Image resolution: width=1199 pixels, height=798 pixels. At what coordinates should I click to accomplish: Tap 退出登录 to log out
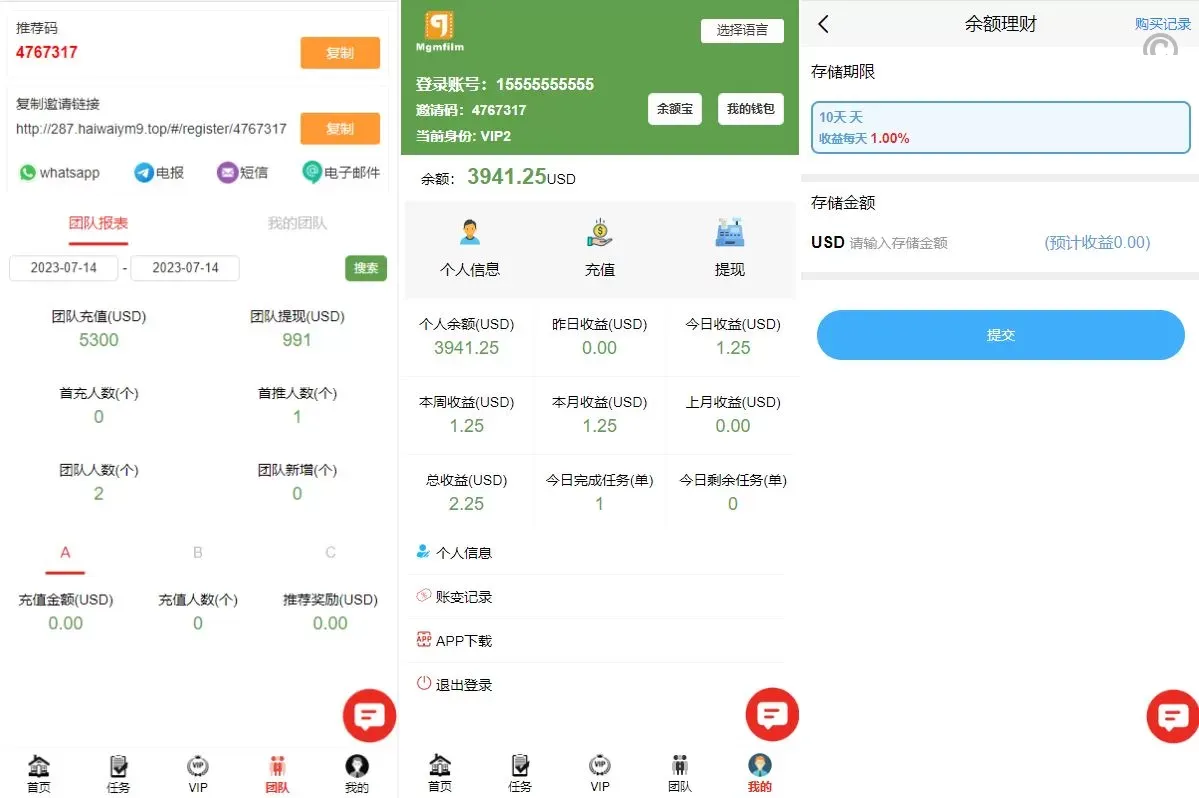click(464, 685)
